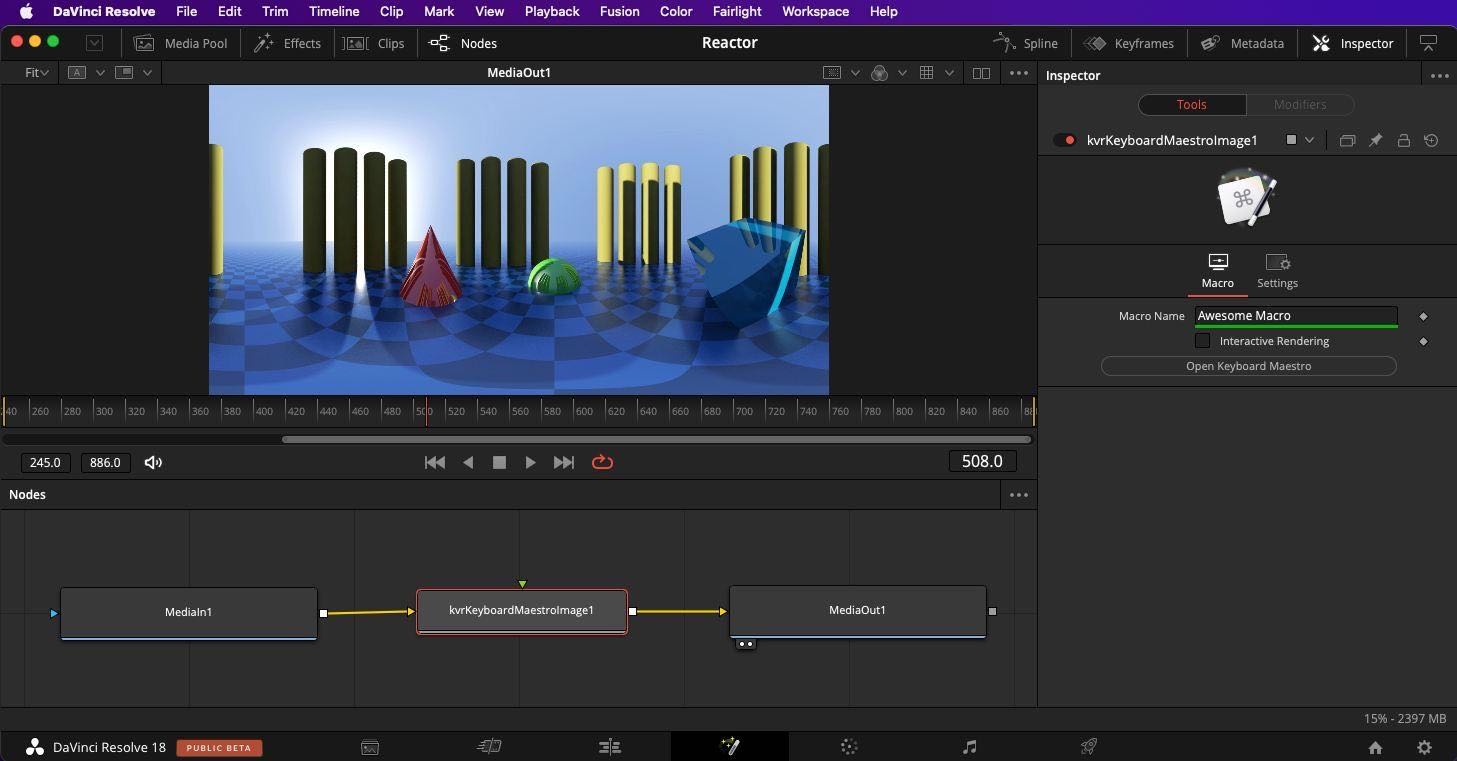Select the Macro tab
This screenshot has height=761, width=1457.
[1217, 272]
